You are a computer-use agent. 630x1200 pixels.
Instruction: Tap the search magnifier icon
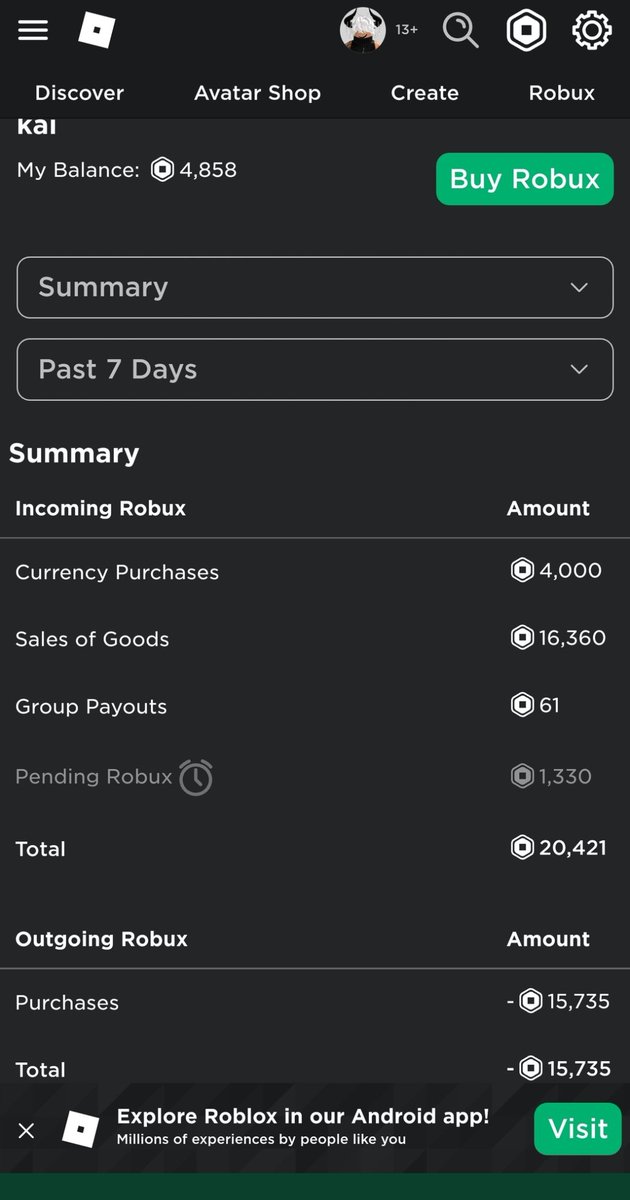click(460, 31)
